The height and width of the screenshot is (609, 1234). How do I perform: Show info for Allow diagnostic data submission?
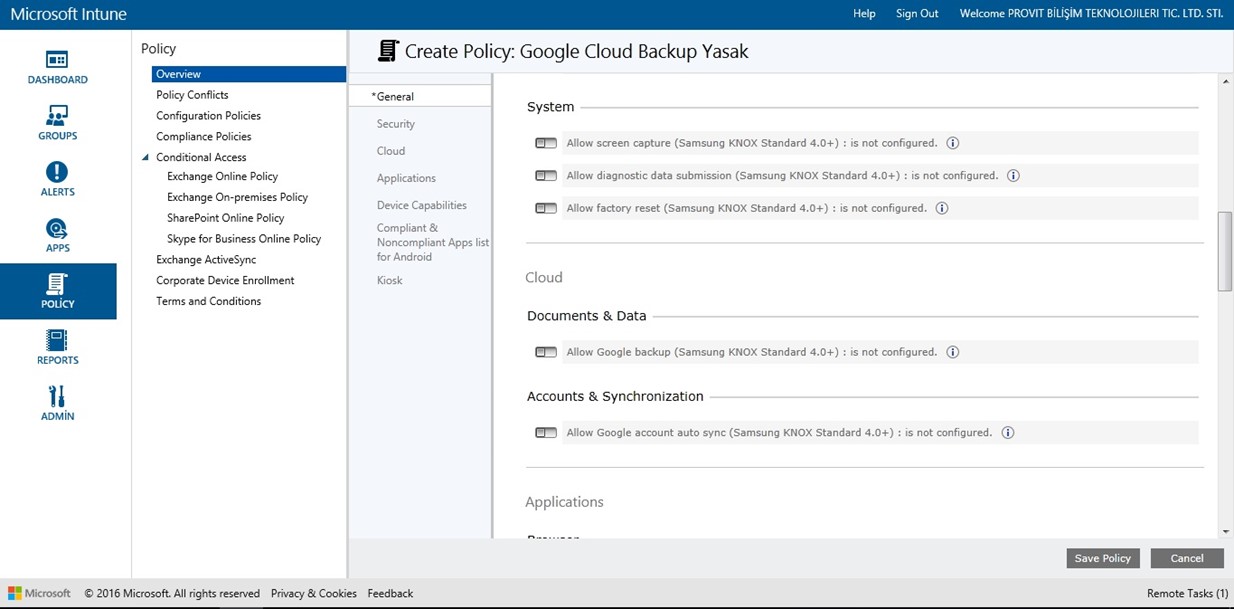[x=1013, y=176]
